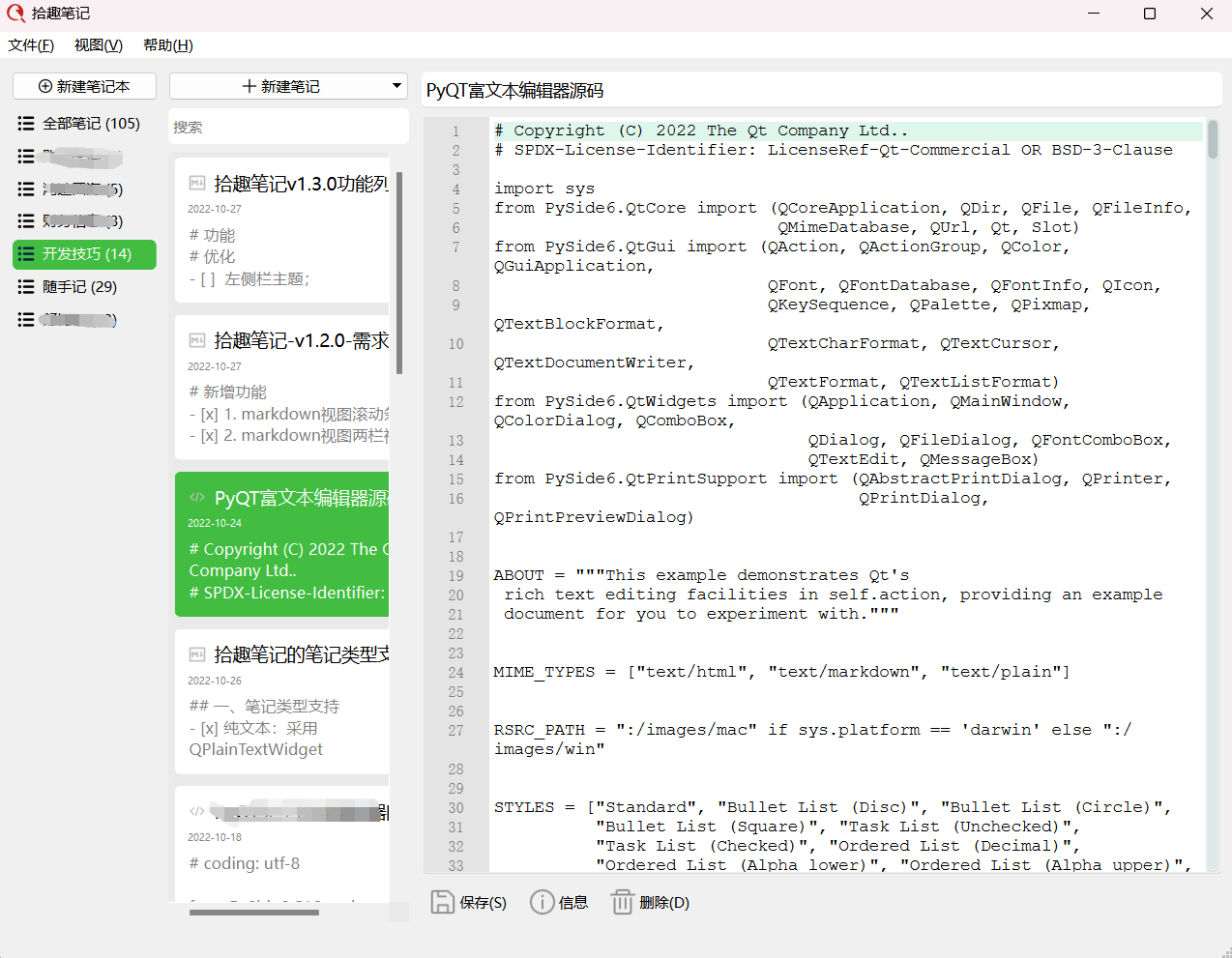Click the 保存(S) save button

pos(469,902)
